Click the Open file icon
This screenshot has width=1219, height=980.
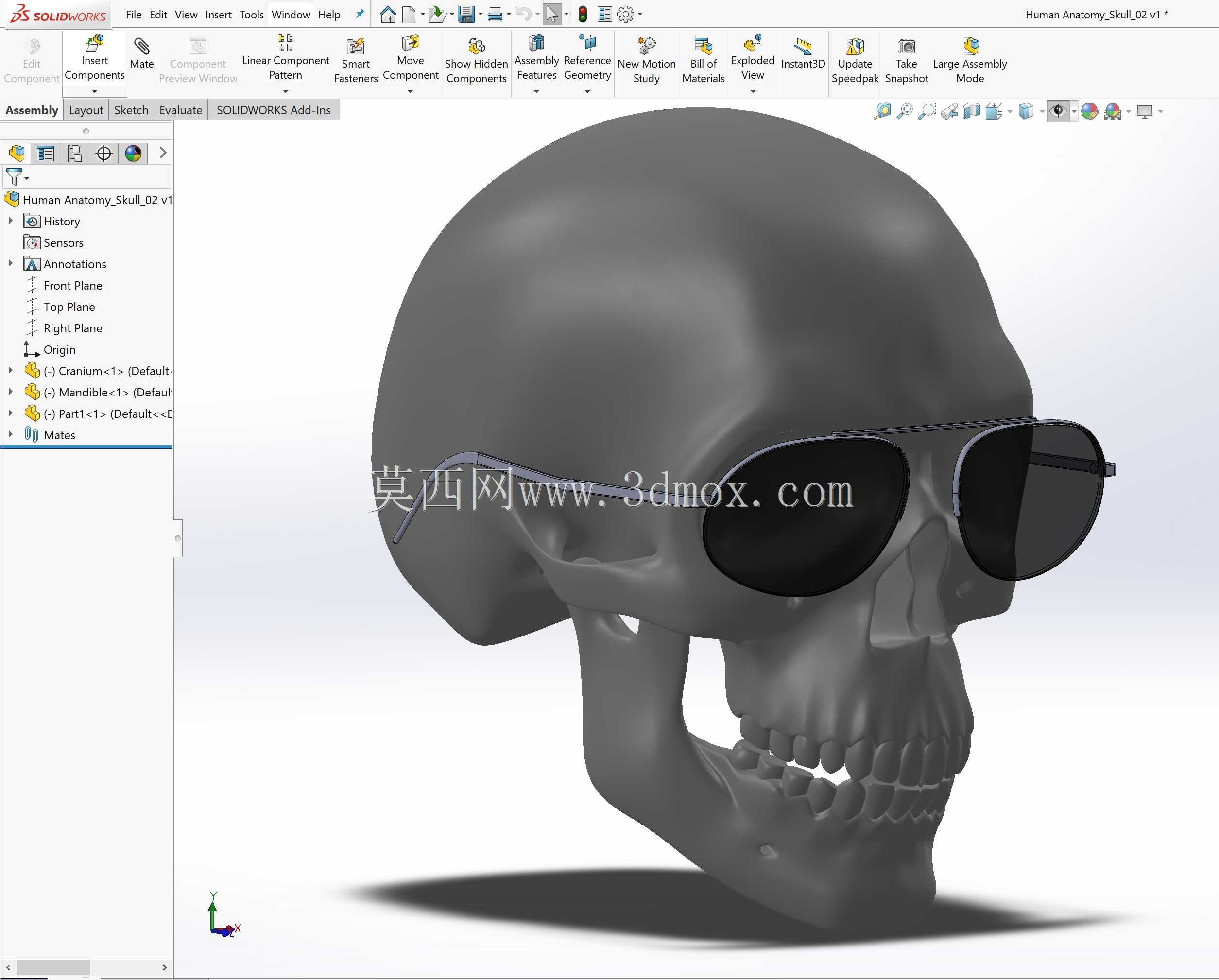click(437, 14)
